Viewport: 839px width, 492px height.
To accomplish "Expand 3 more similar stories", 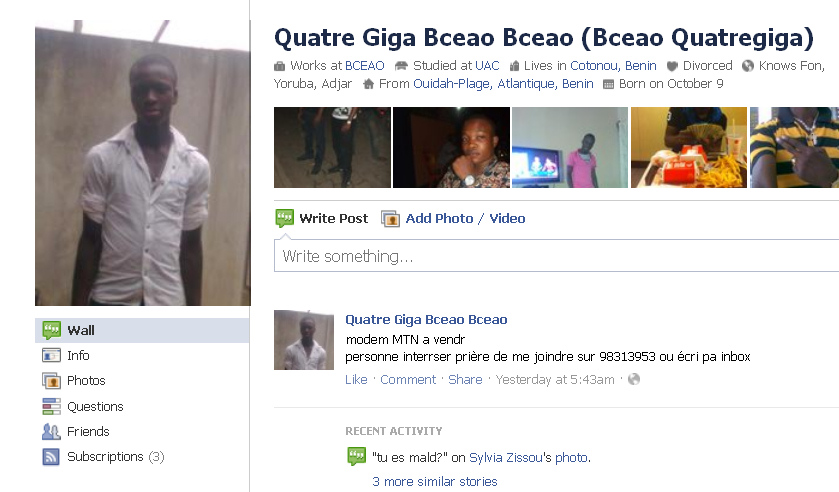I will (x=434, y=481).
